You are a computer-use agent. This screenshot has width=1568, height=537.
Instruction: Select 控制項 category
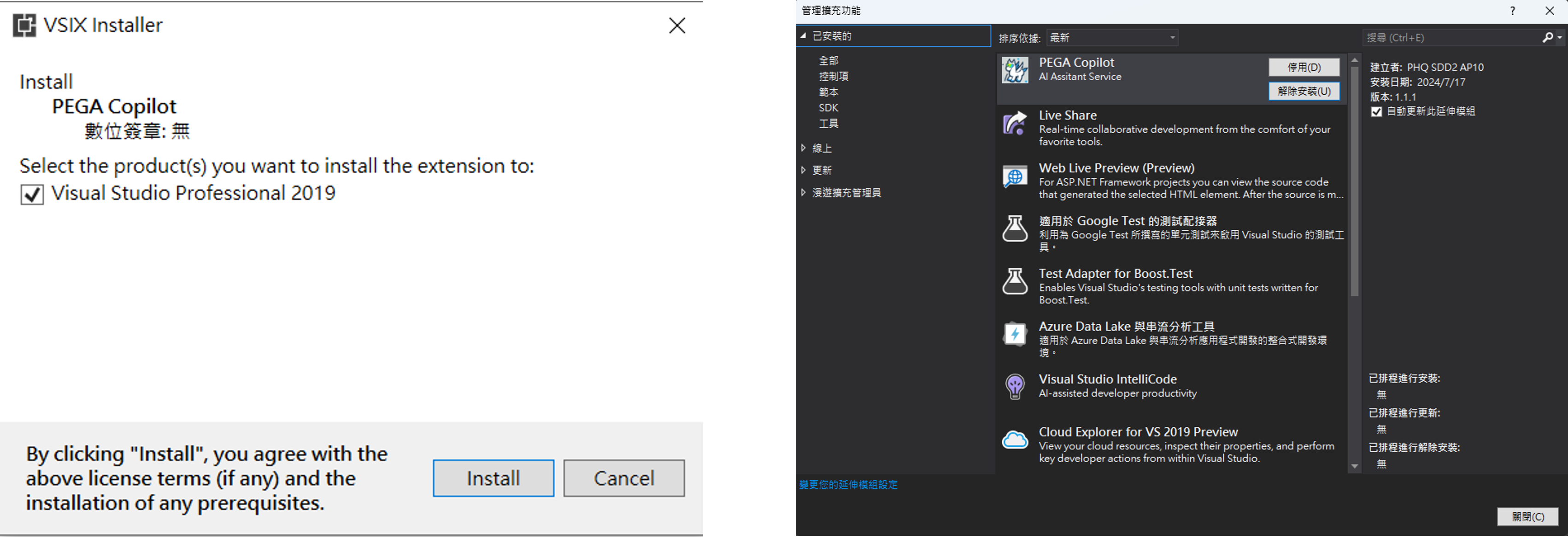(x=834, y=76)
